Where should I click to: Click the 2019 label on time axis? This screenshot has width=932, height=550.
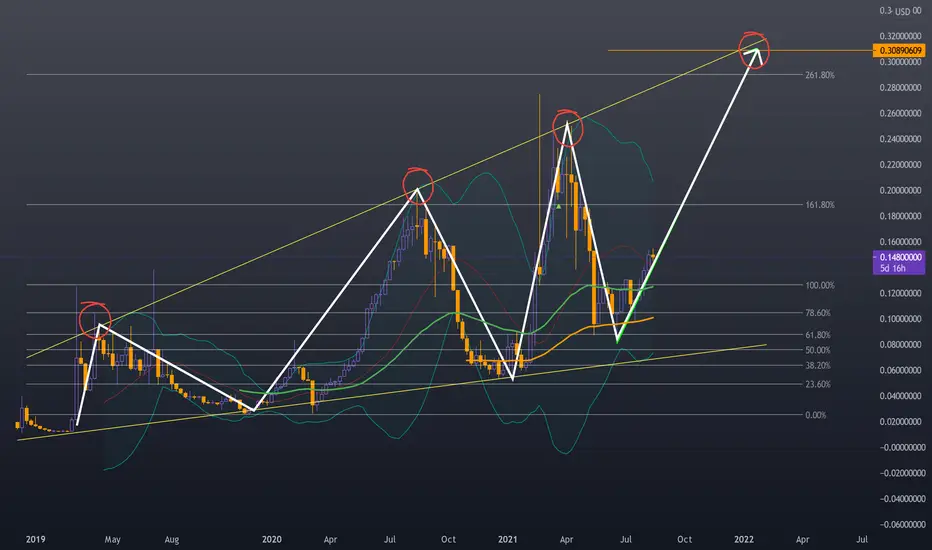click(36, 539)
